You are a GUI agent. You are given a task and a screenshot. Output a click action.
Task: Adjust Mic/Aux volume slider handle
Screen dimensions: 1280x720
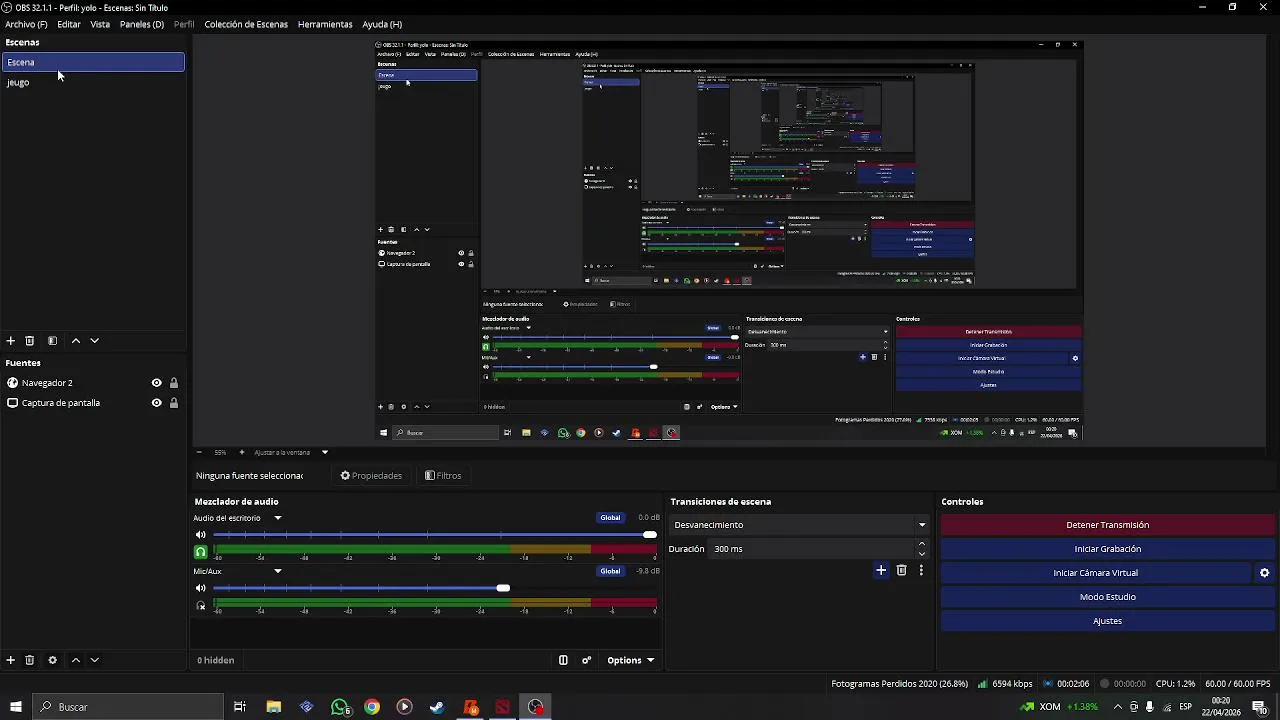[x=503, y=588]
